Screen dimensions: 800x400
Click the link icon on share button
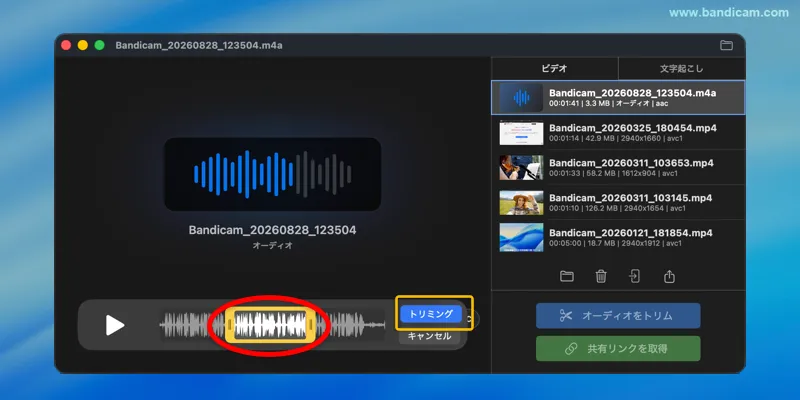pos(570,349)
